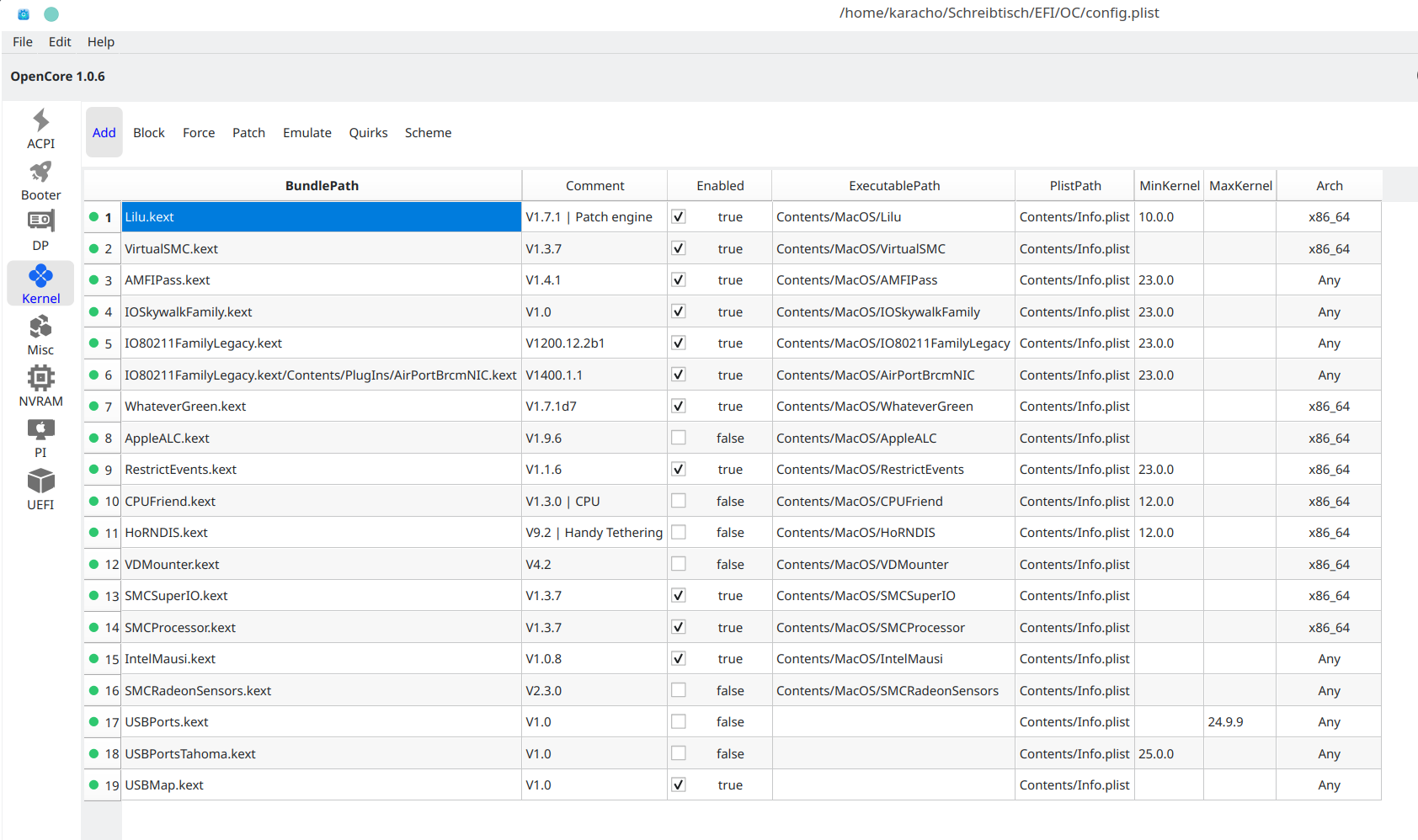1418x840 pixels.
Task: Open the File menu
Action: tap(23, 42)
